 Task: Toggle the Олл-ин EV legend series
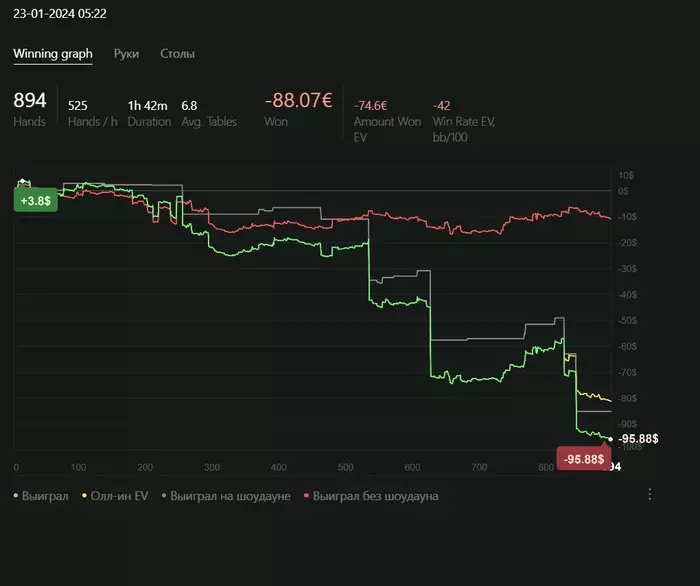(115, 496)
